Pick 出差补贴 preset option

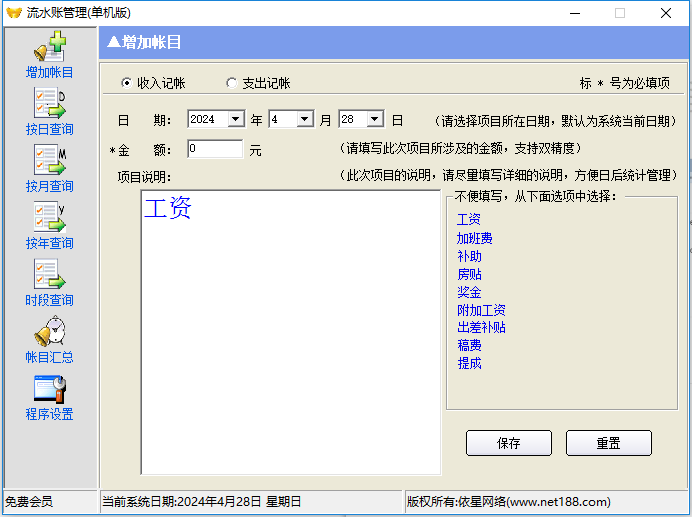tap(481, 327)
